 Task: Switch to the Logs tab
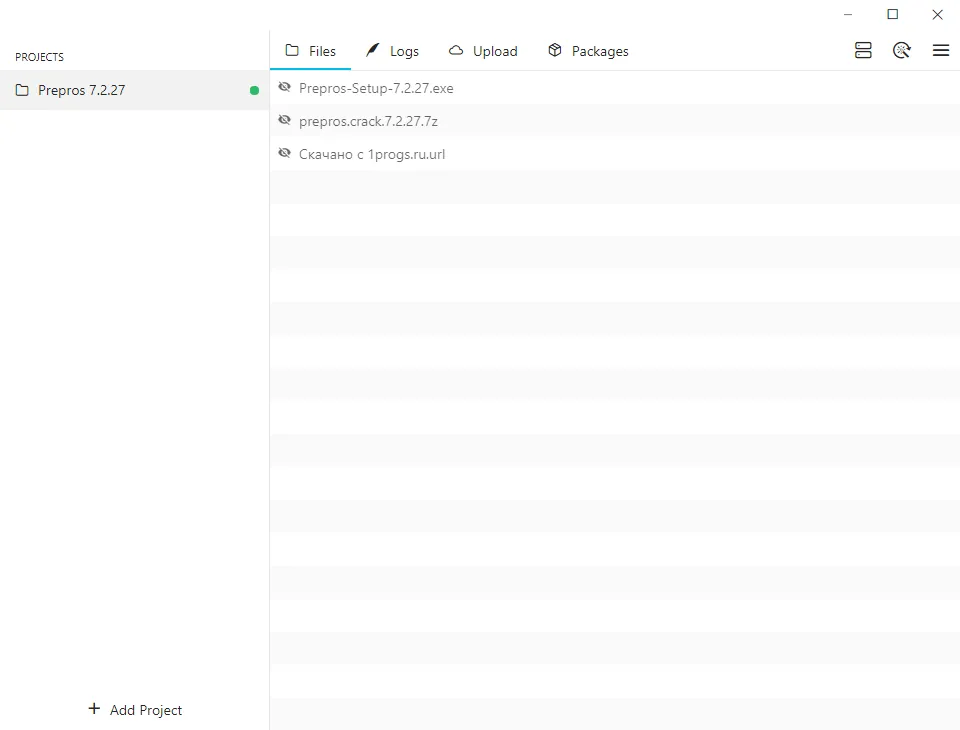pos(392,51)
